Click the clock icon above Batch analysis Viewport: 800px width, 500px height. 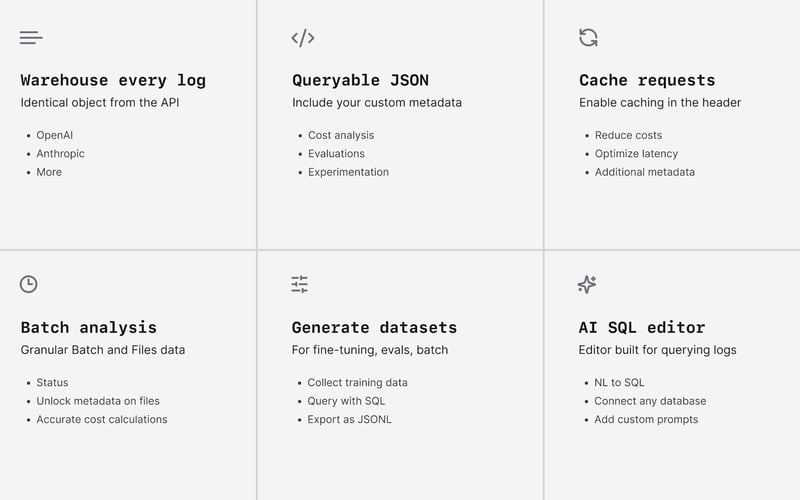pyautogui.click(x=29, y=284)
